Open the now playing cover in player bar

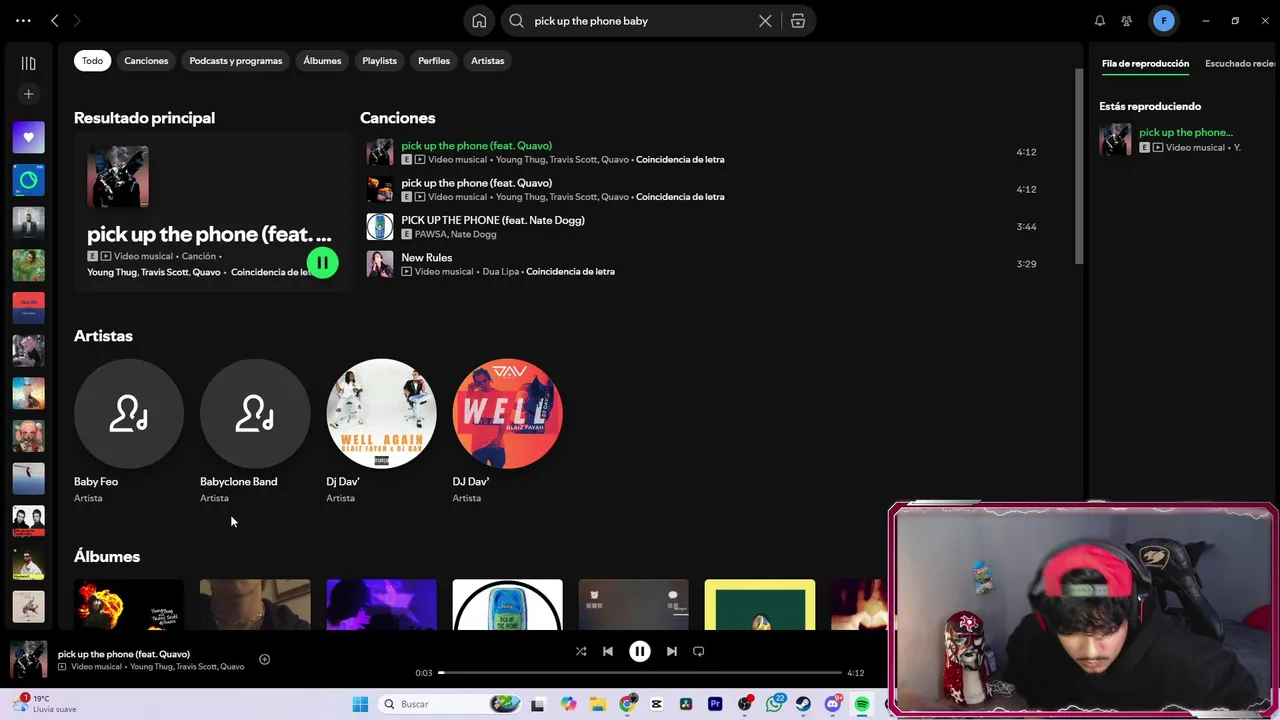tap(28, 660)
